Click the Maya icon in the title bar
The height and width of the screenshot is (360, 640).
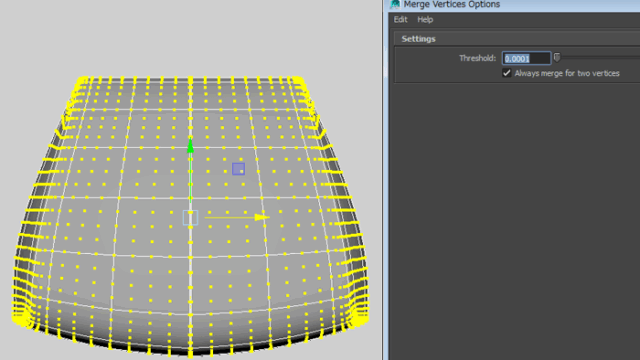pos(395,4)
